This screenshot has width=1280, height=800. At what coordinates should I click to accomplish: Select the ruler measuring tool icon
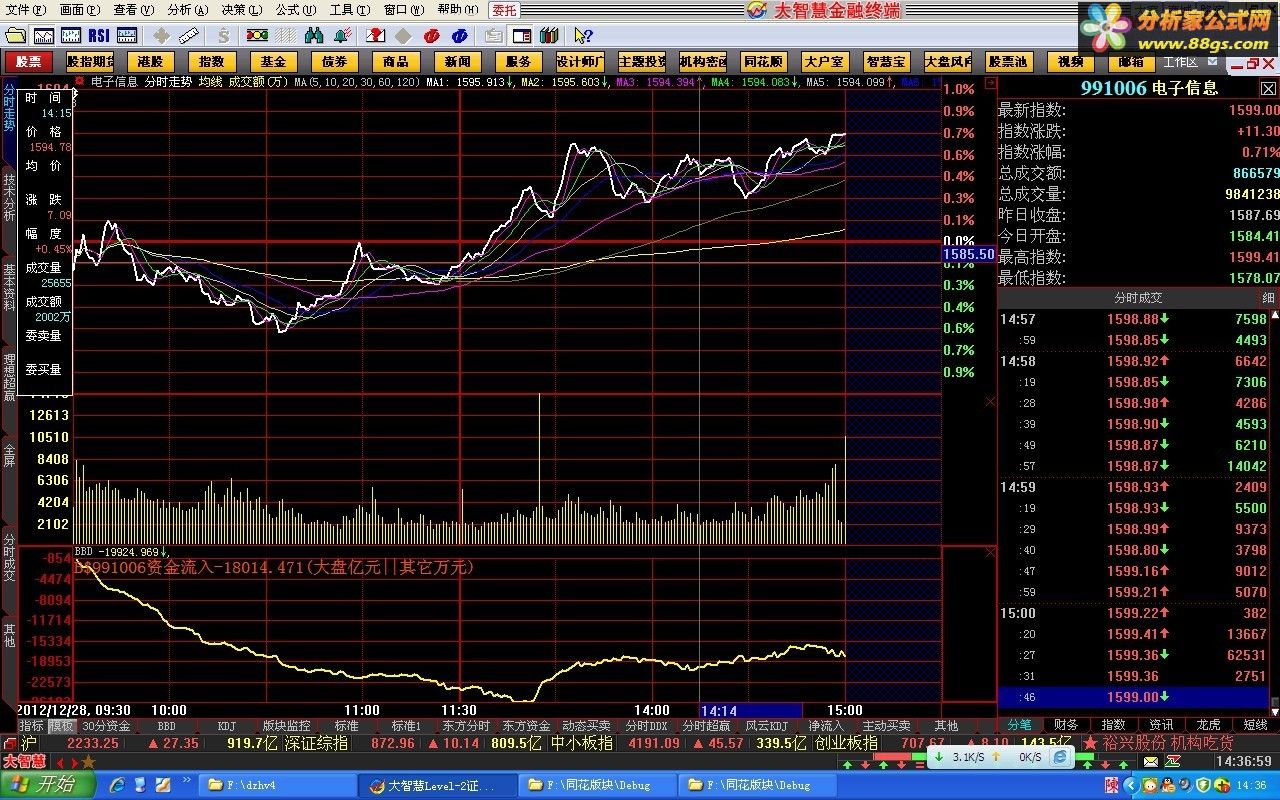(189, 36)
